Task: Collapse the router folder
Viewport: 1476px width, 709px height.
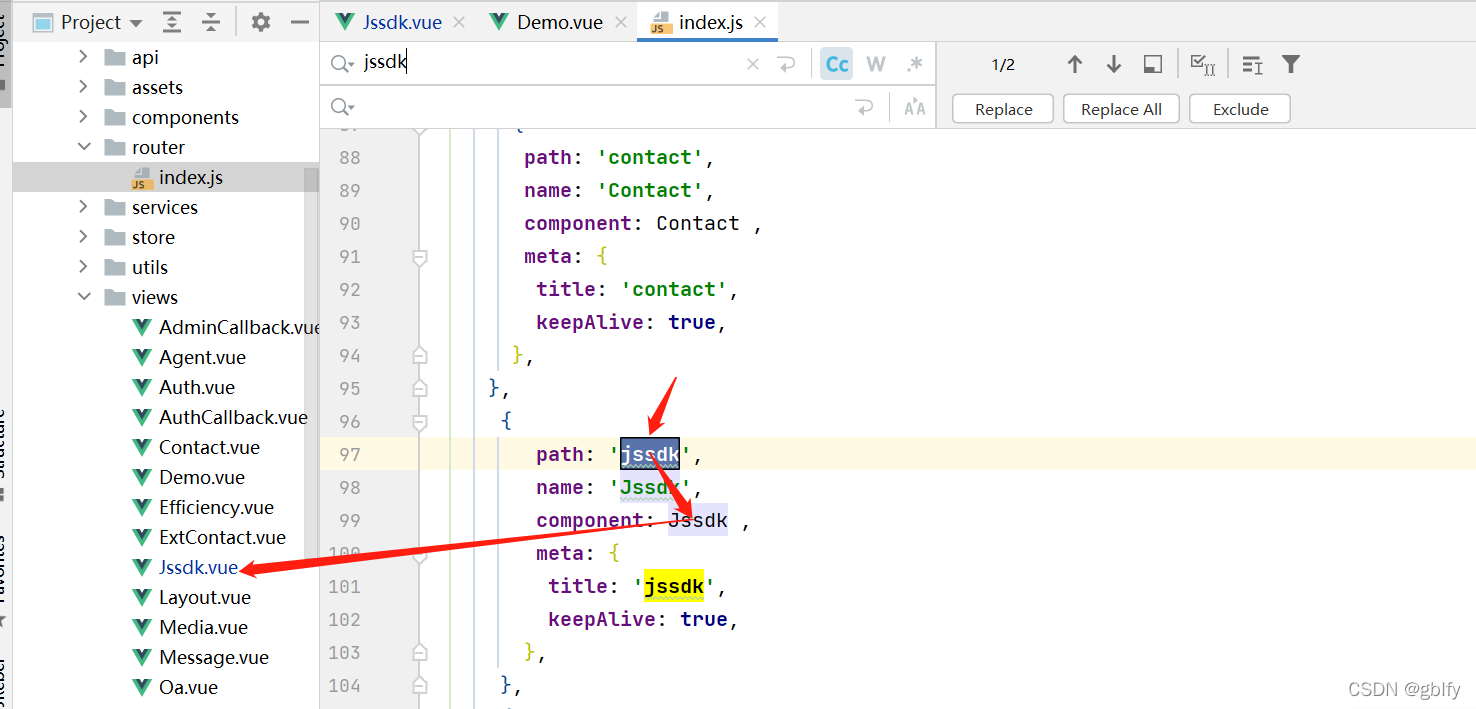Action: pos(84,147)
